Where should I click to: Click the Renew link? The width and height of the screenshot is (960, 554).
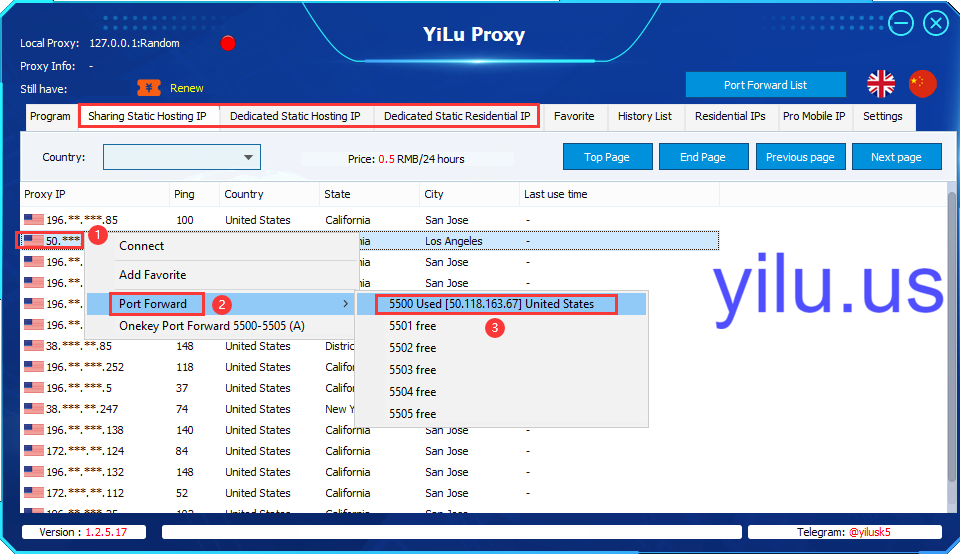(187, 88)
